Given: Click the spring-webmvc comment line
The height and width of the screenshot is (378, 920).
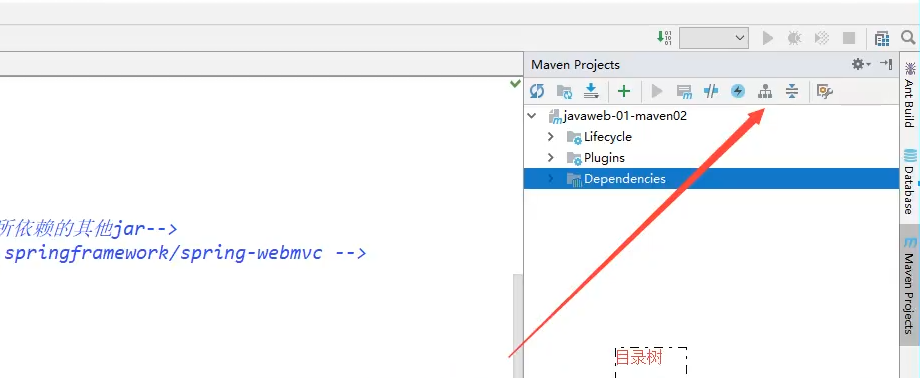Looking at the screenshot, I should coord(184,254).
